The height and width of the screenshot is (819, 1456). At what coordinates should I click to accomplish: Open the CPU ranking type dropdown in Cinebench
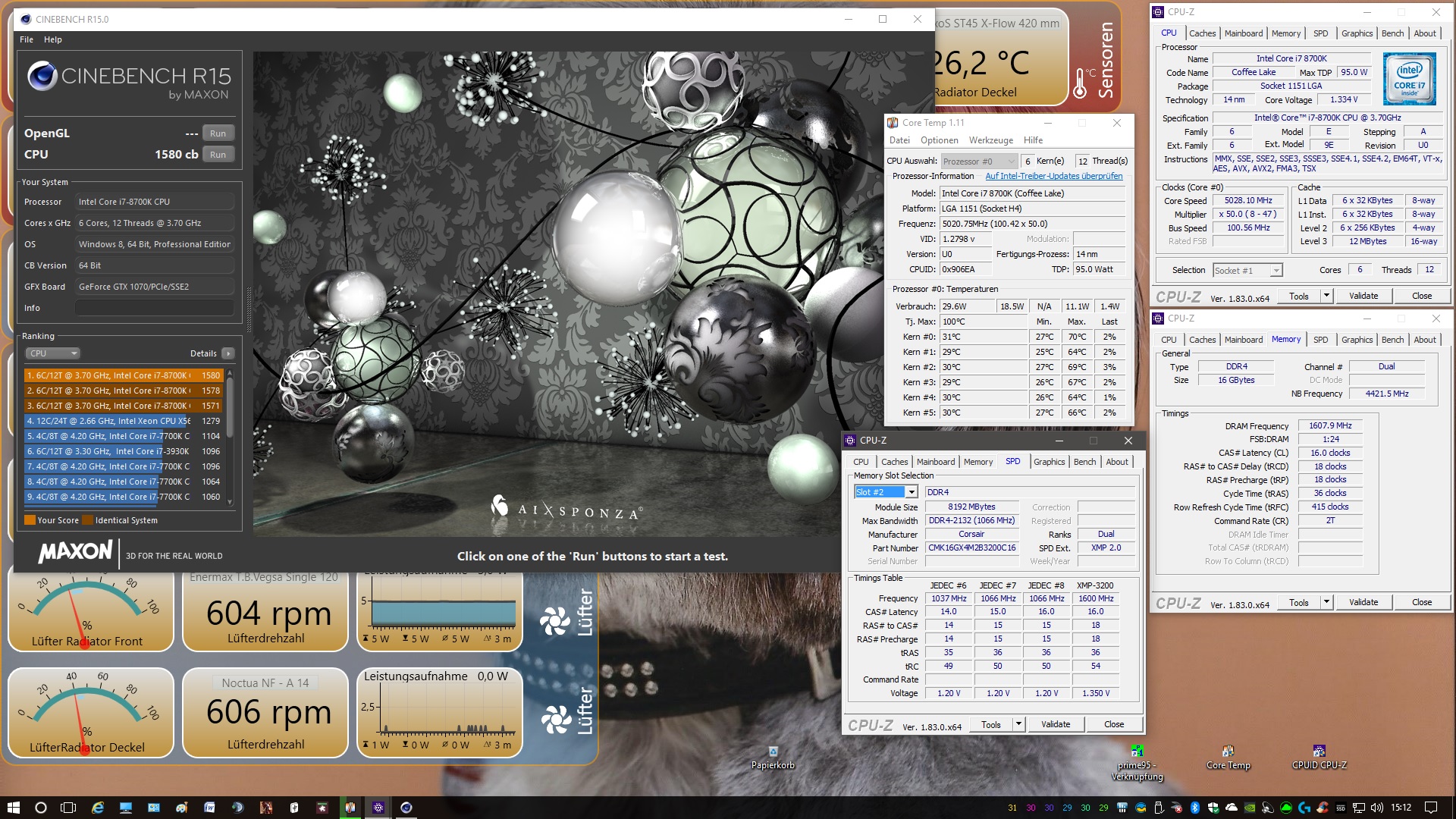(x=52, y=353)
